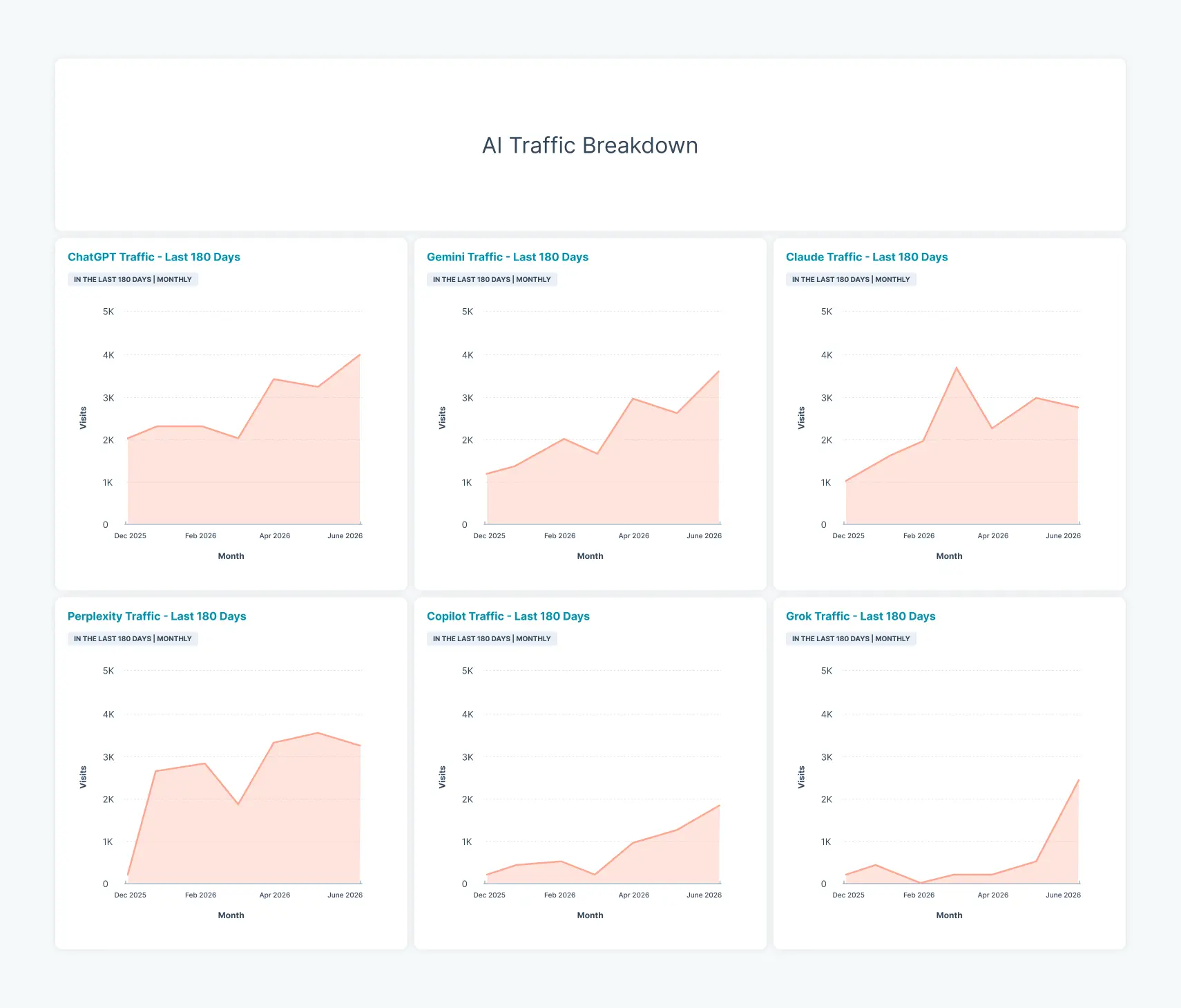Click the 5K label on Grok chart

(827, 671)
